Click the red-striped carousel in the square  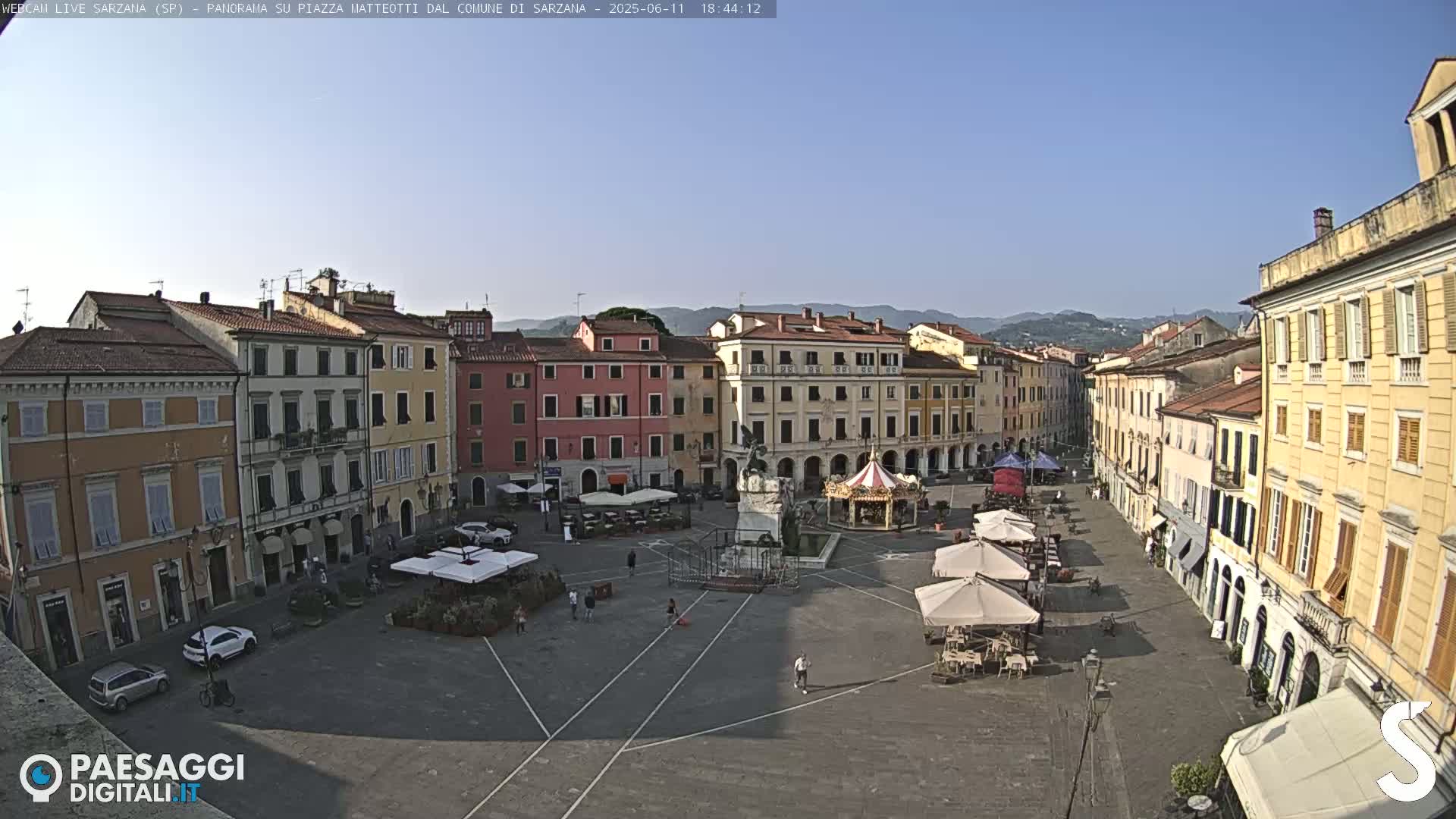tap(874, 491)
